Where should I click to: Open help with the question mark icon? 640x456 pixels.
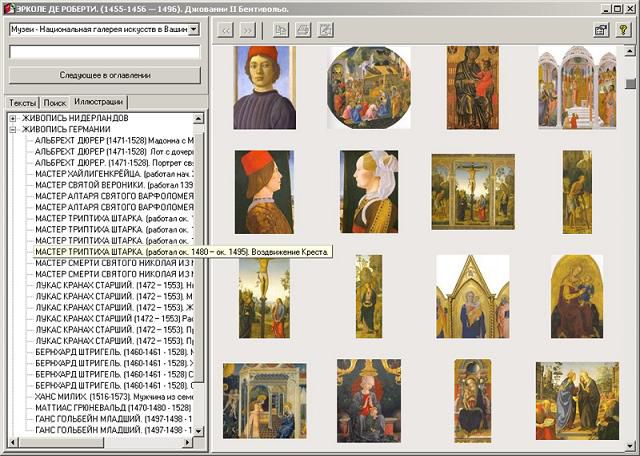623,30
